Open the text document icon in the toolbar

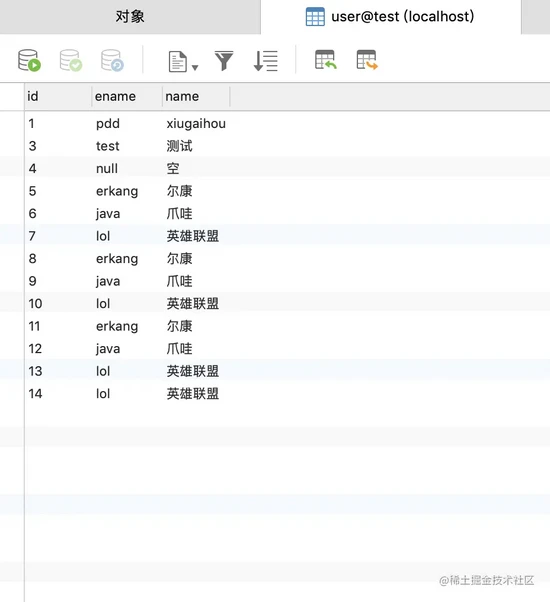pyautogui.click(x=178, y=61)
